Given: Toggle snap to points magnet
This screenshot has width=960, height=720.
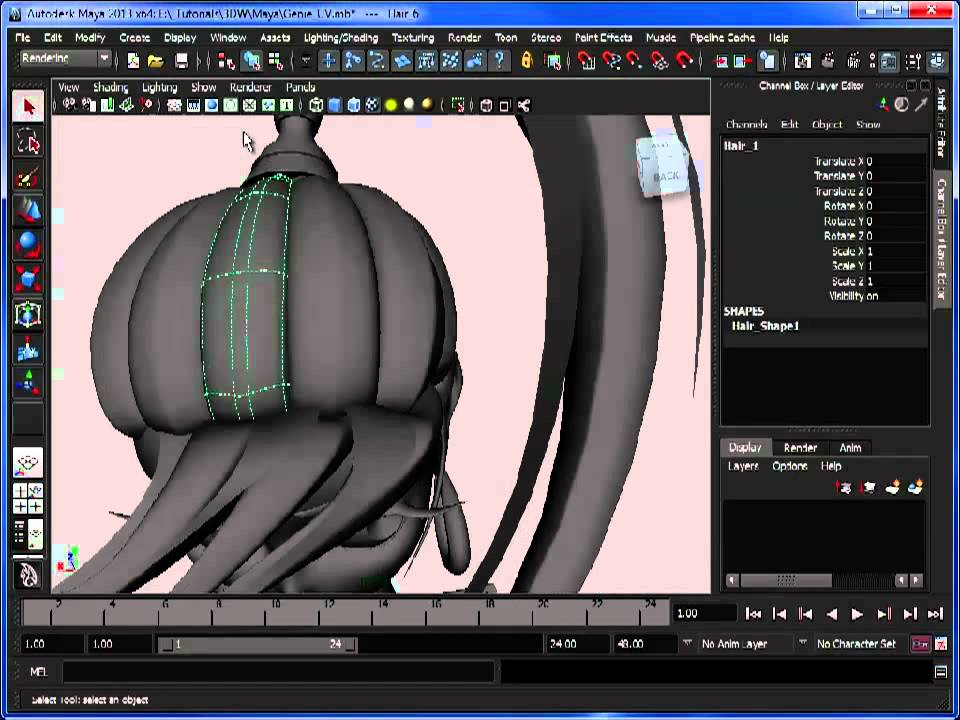Looking at the screenshot, I should [x=635, y=61].
